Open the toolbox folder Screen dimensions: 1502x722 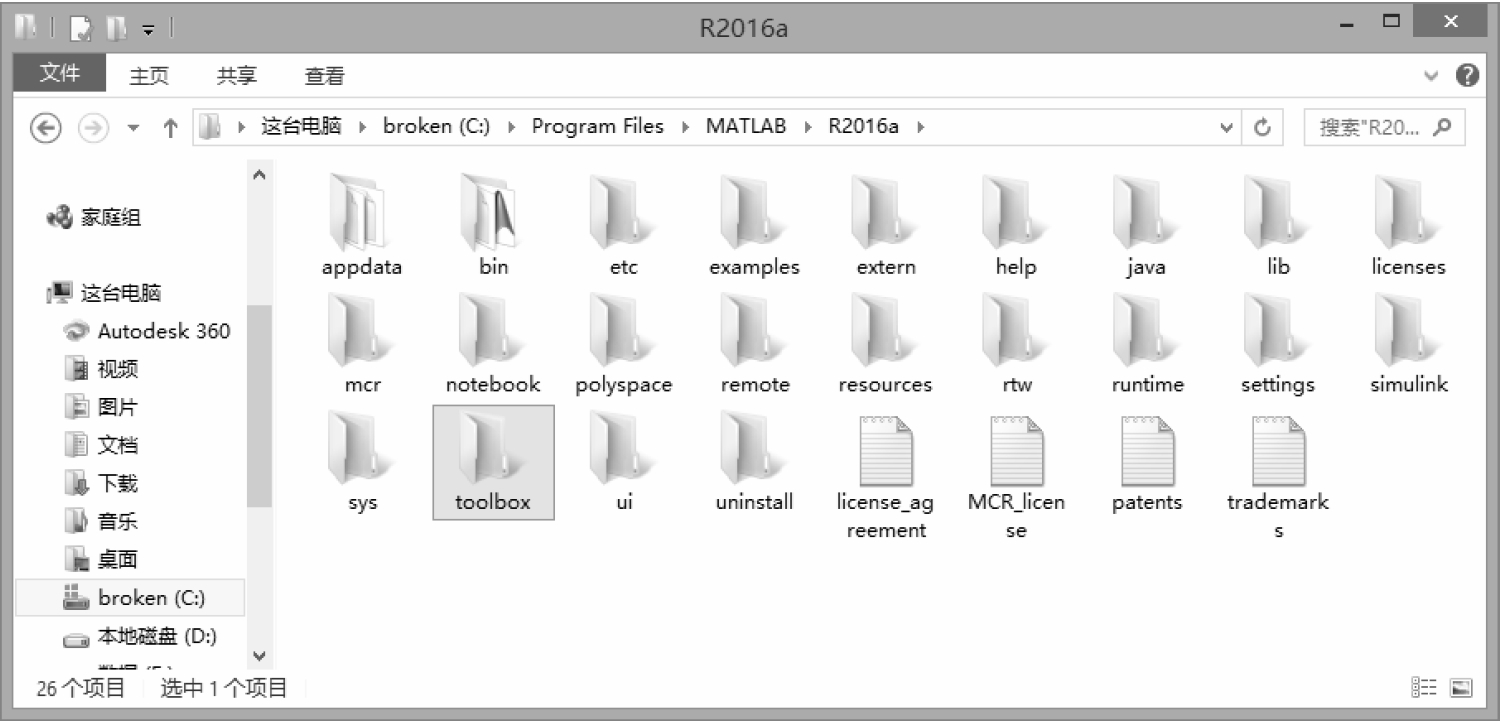pyautogui.click(x=492, y=461)
